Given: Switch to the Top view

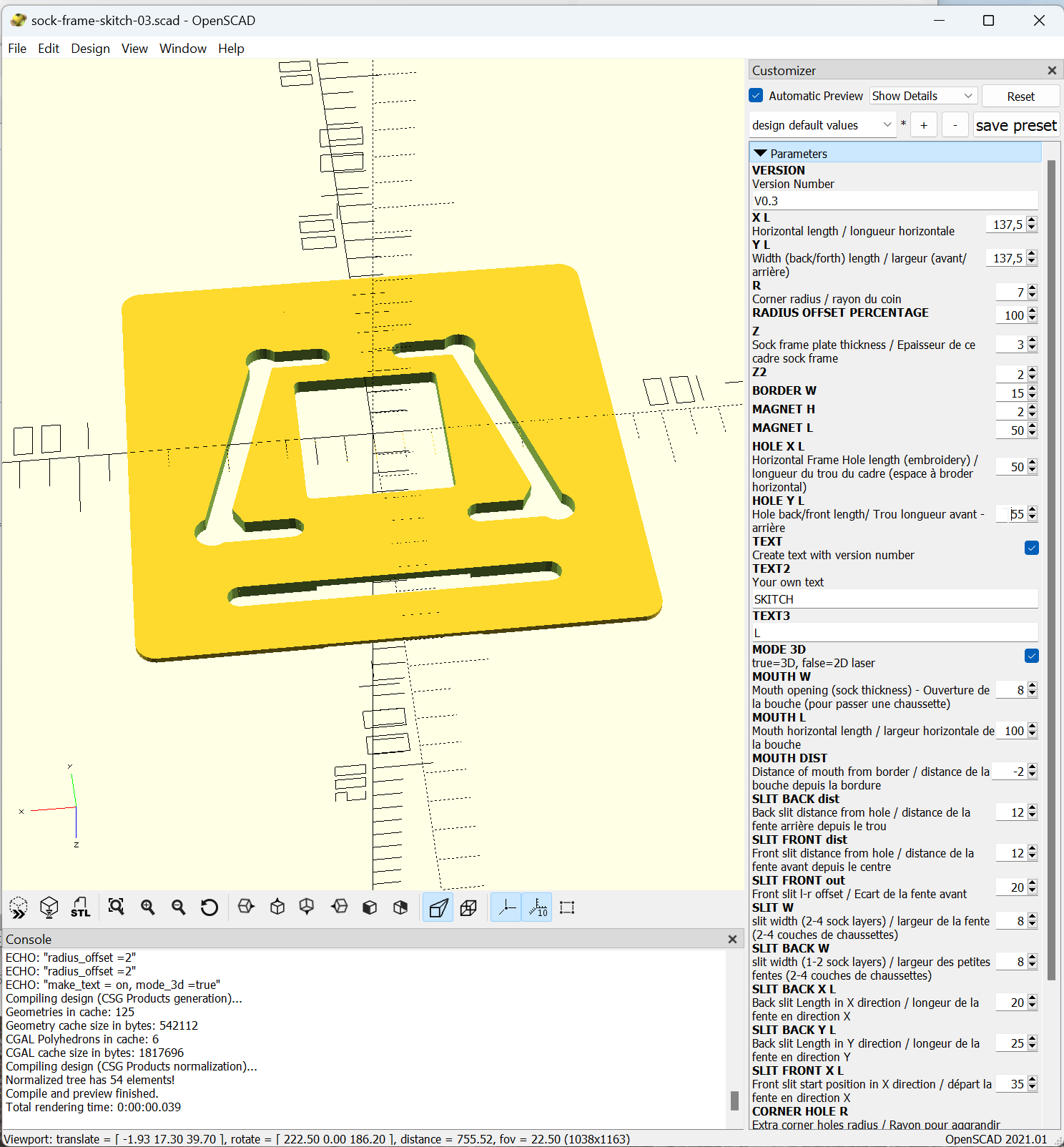Looking at the screenshot, I should [277, 907].
